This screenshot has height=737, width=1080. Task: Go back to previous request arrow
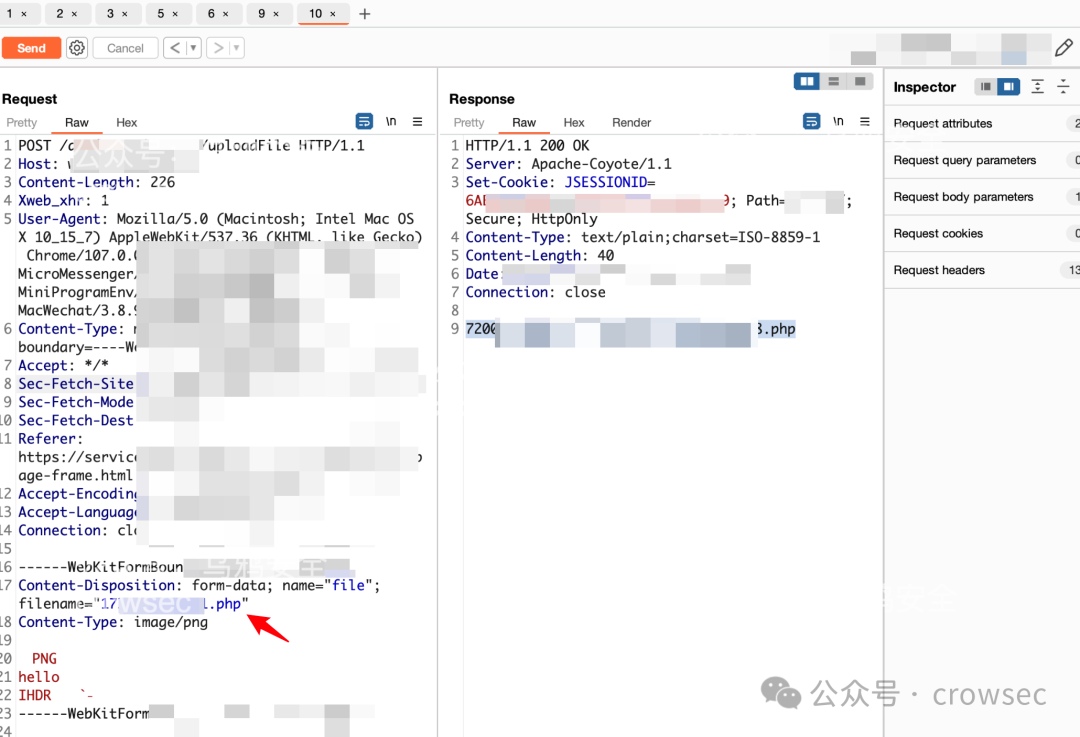point(175,48)
